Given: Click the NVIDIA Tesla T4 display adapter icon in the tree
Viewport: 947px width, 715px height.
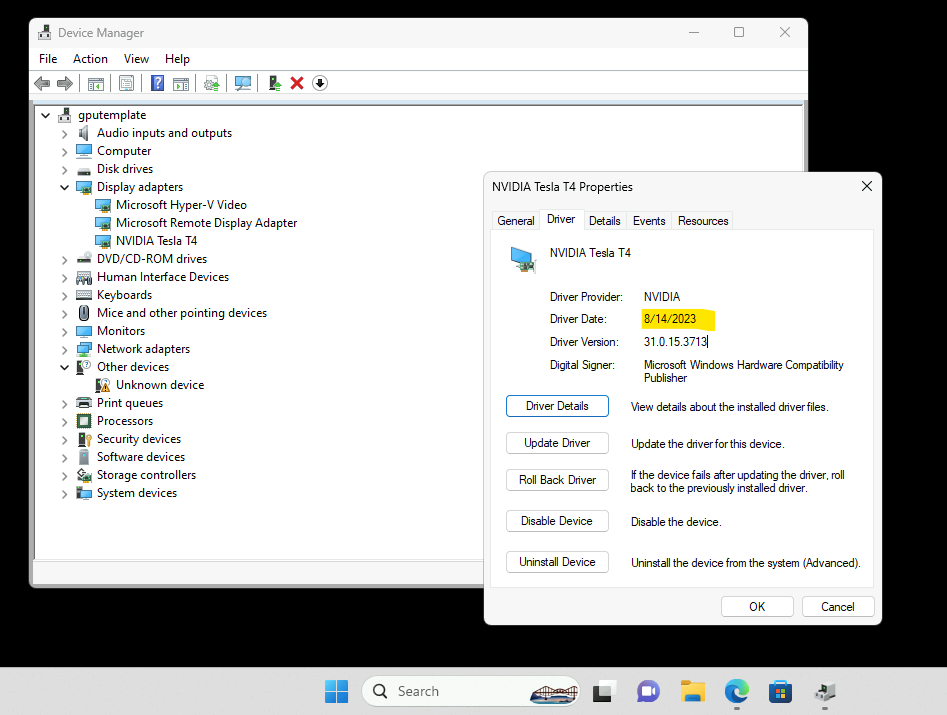Looking at the screenshot, I should (103, 241).
